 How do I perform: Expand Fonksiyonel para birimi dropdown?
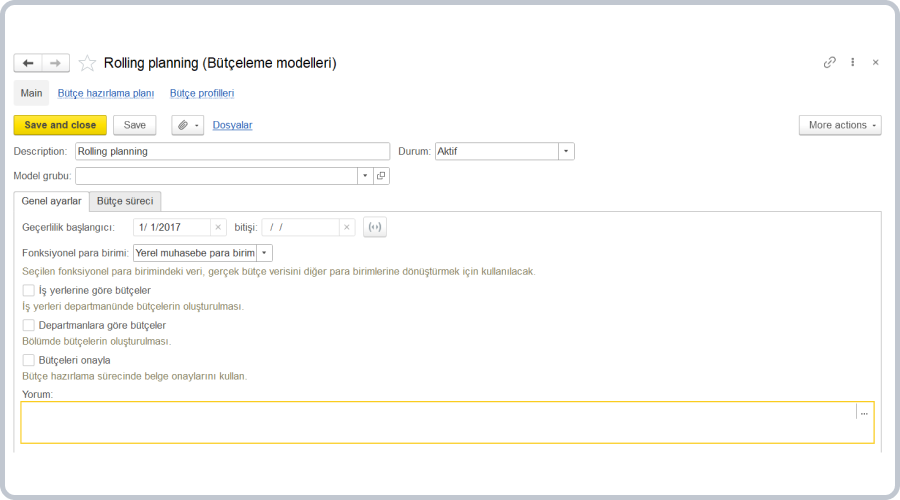pos(265,253)
